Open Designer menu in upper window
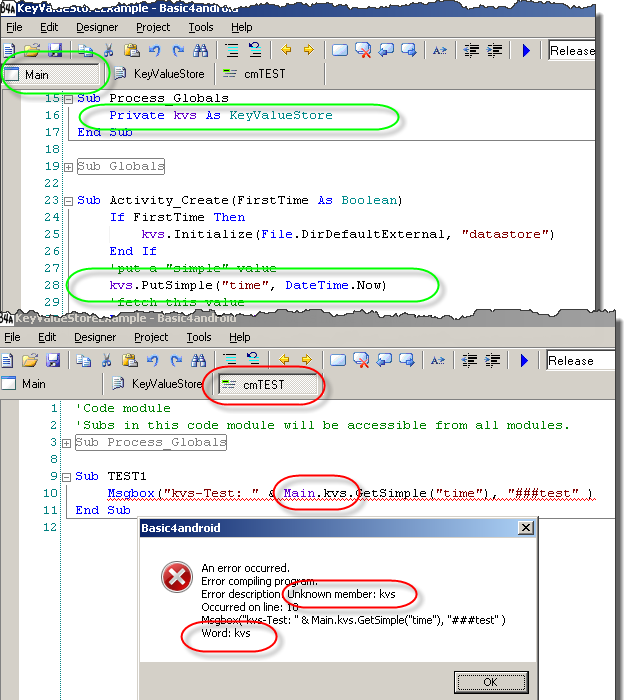 pyautogui.click(x=97, y=27)
